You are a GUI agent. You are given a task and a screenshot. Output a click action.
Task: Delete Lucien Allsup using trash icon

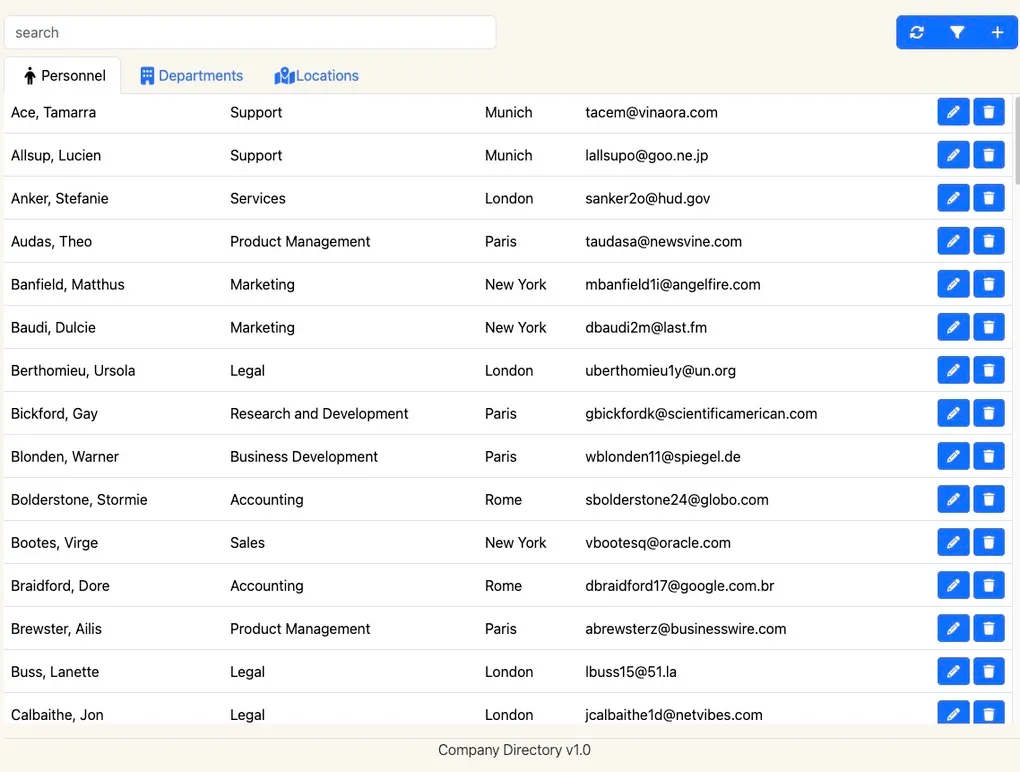pos(989,156)
